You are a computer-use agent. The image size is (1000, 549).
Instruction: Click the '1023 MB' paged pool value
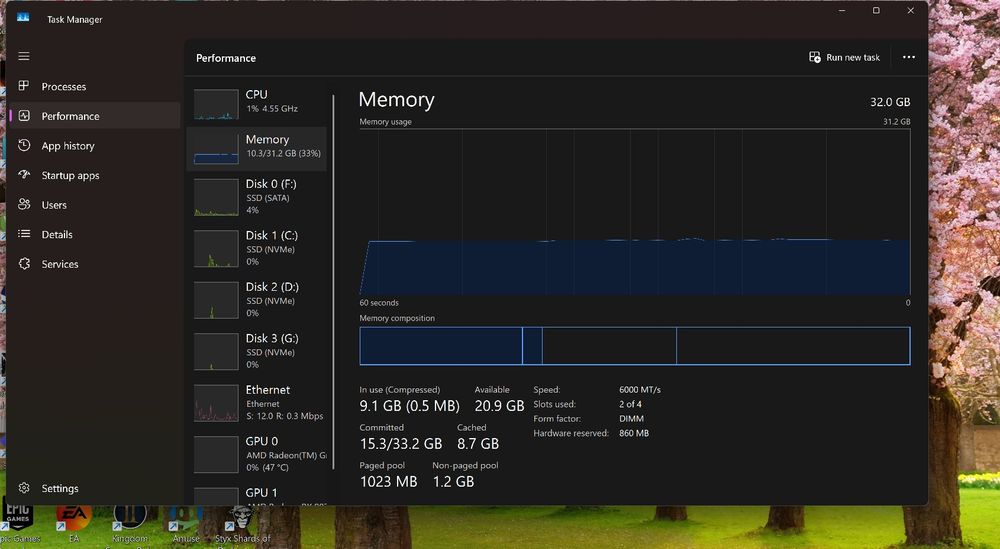pos(388,482)
